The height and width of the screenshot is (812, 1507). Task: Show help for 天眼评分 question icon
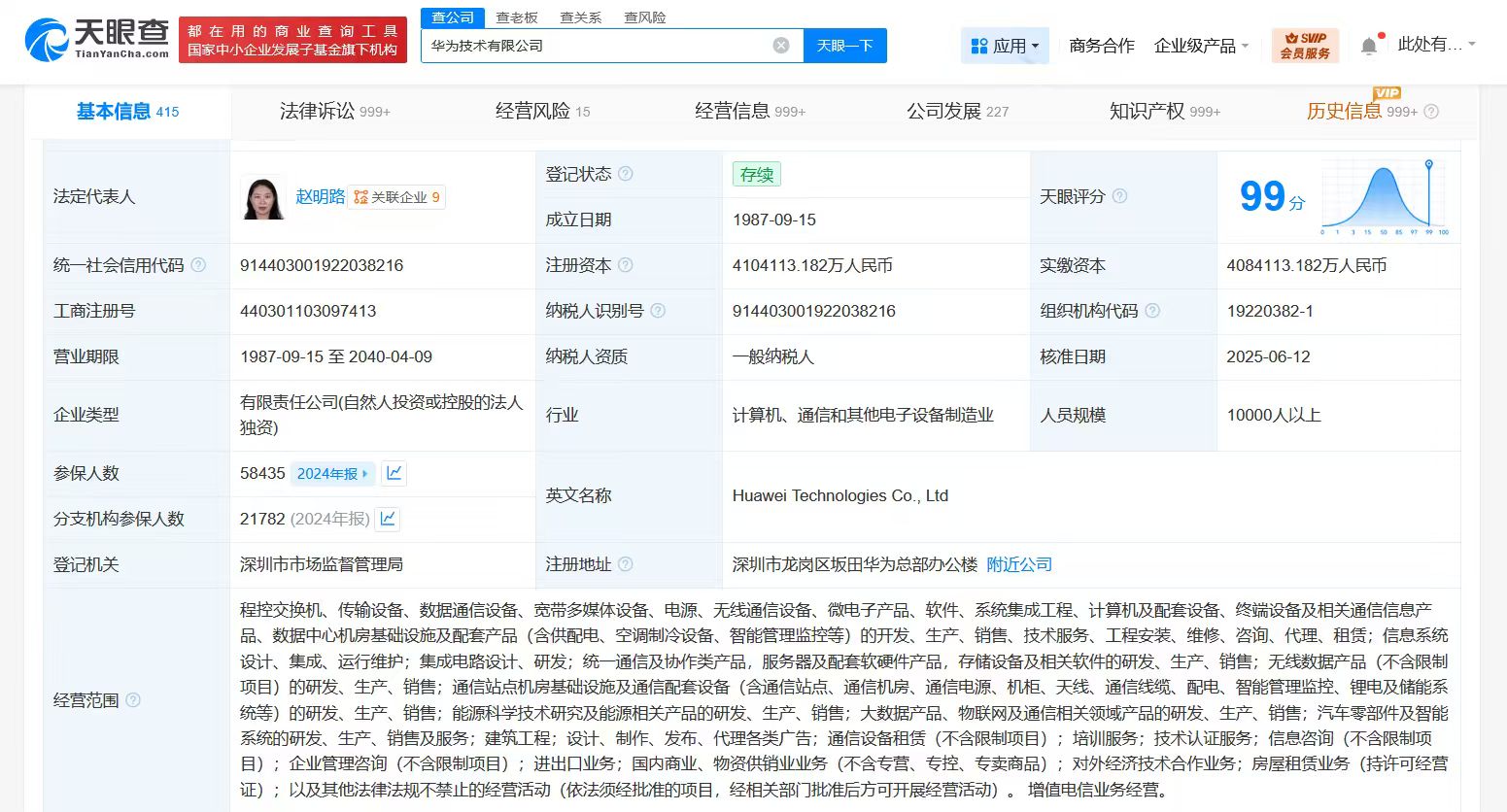coord(1119,196)
